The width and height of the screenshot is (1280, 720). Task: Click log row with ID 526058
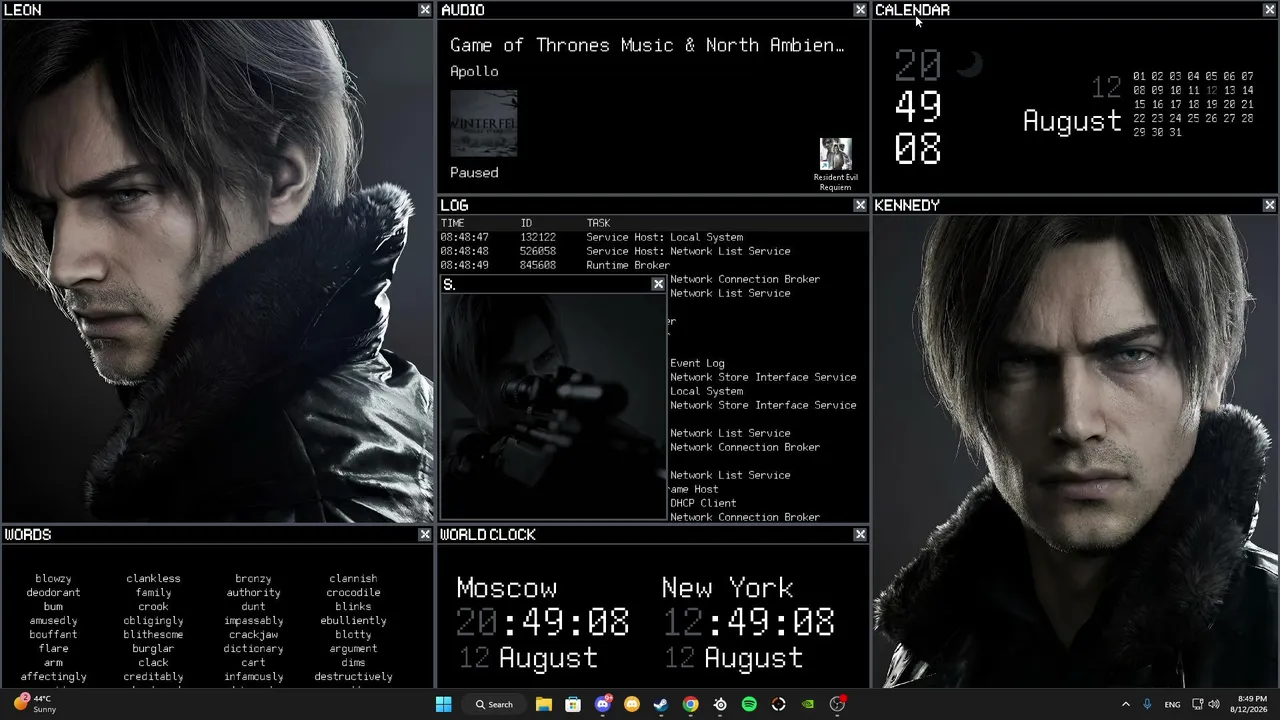click(654, 251)
